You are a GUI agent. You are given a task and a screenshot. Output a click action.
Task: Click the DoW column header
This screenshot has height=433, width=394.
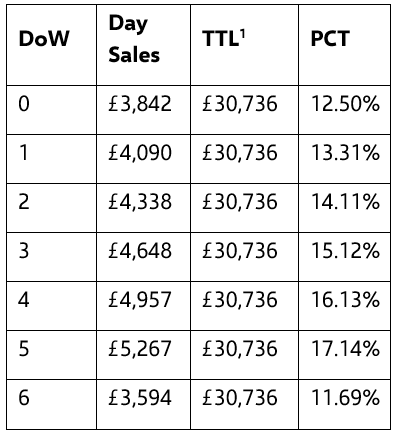point(52,45)
